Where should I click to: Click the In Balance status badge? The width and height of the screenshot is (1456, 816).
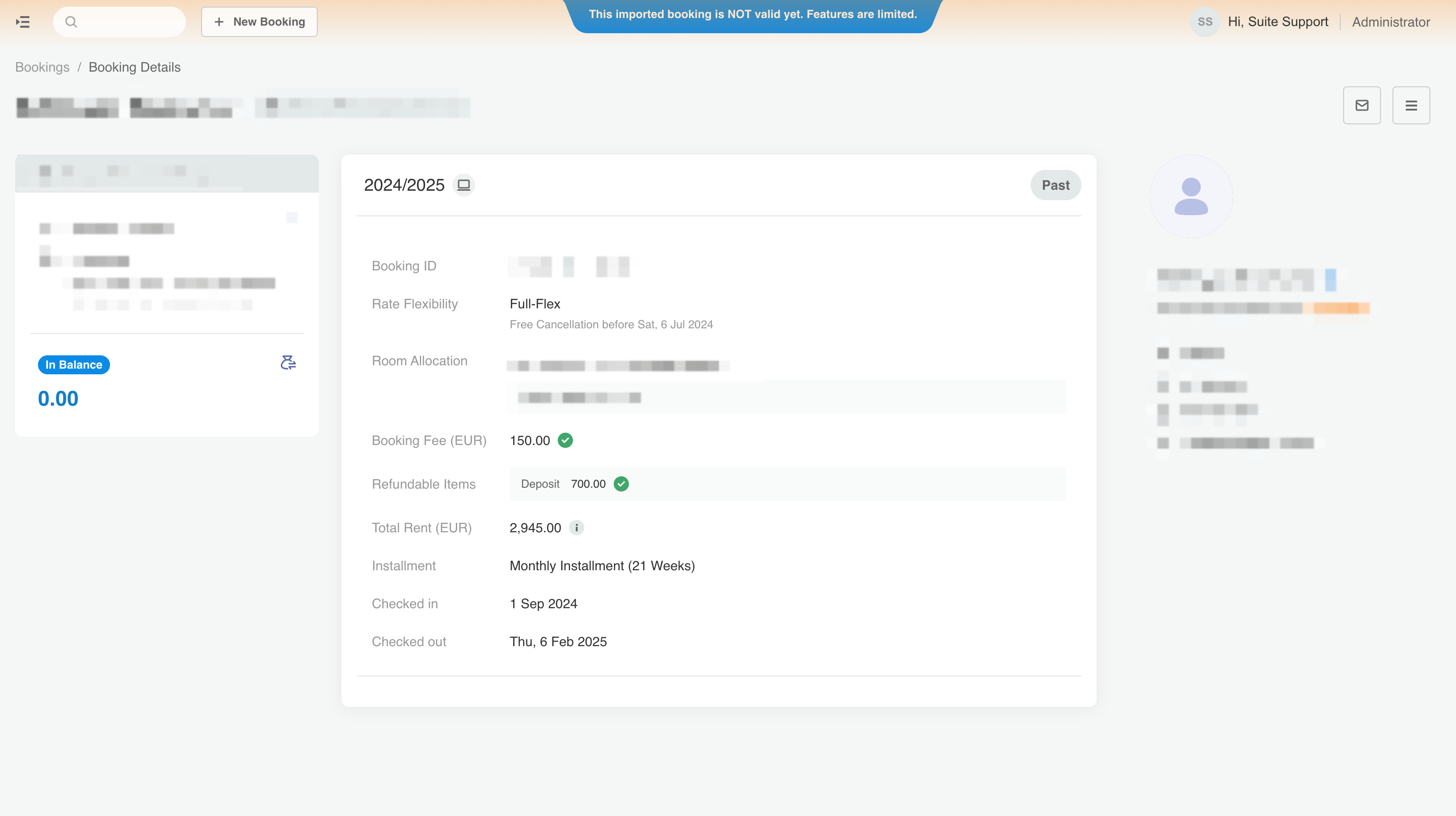point(74,365)
